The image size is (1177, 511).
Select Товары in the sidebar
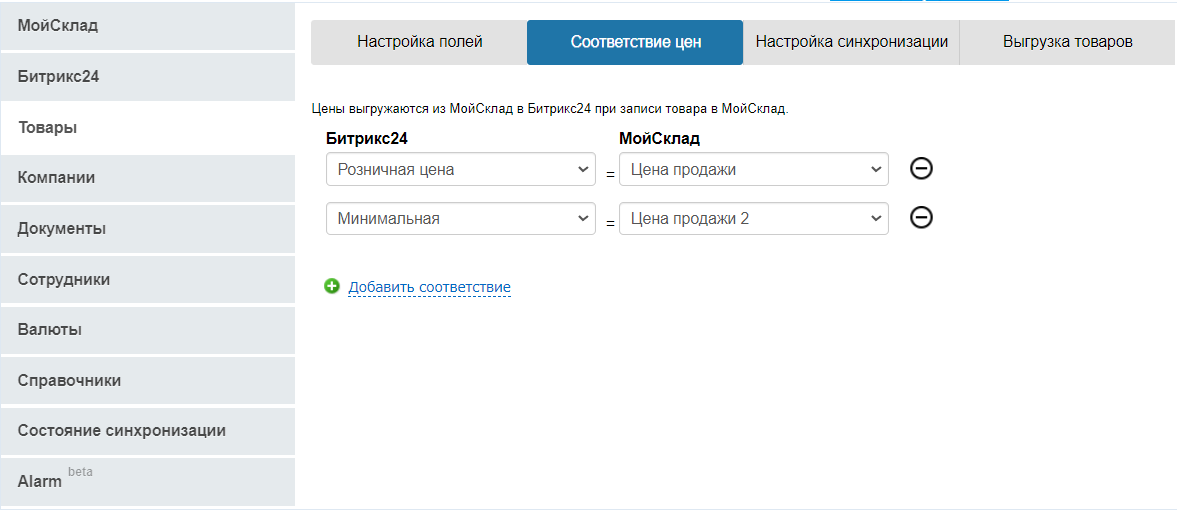pyautogui.click(x=148, y=128)
